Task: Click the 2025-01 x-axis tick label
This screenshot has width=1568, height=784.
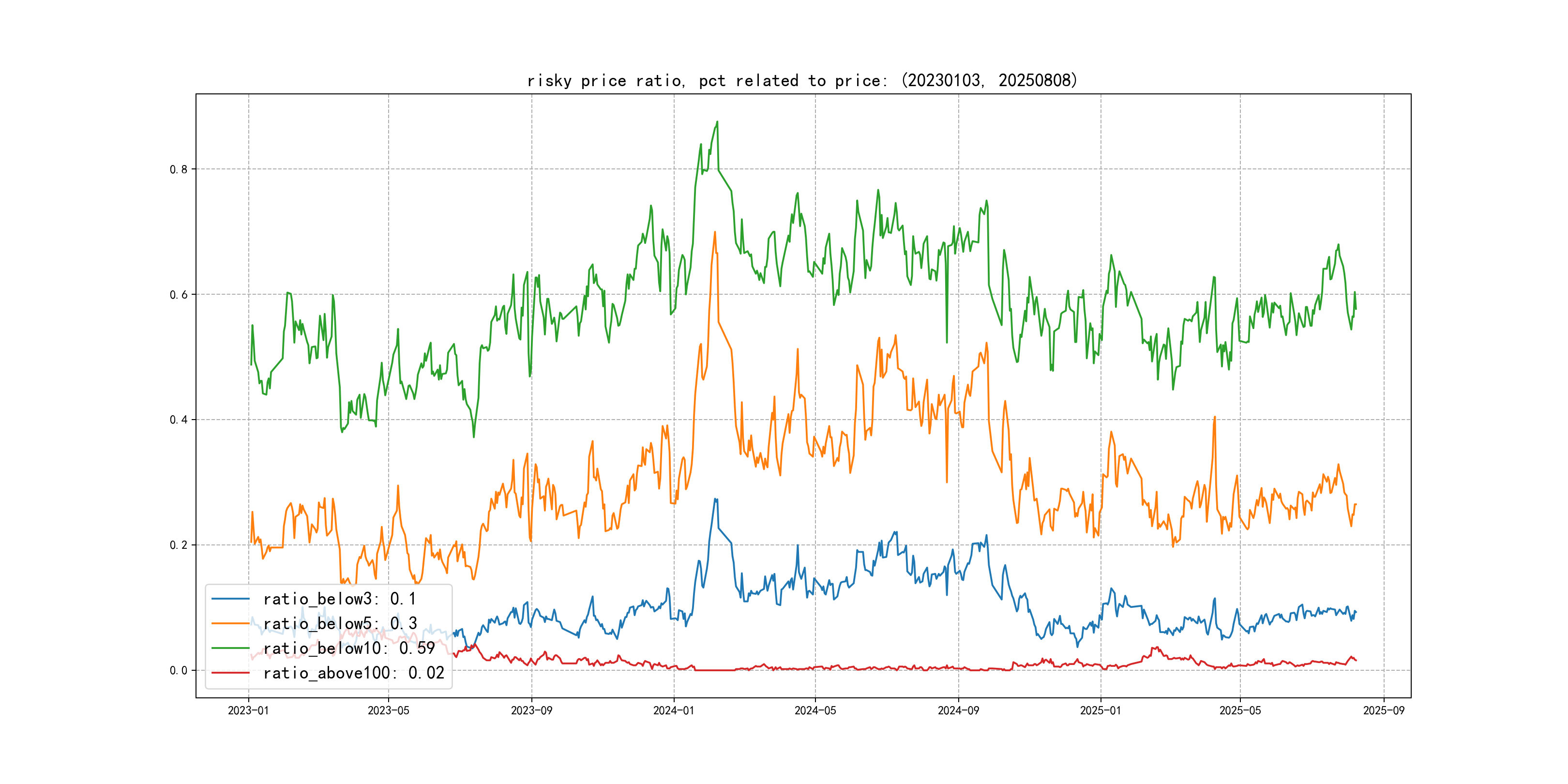Action: click(1101, 710)
